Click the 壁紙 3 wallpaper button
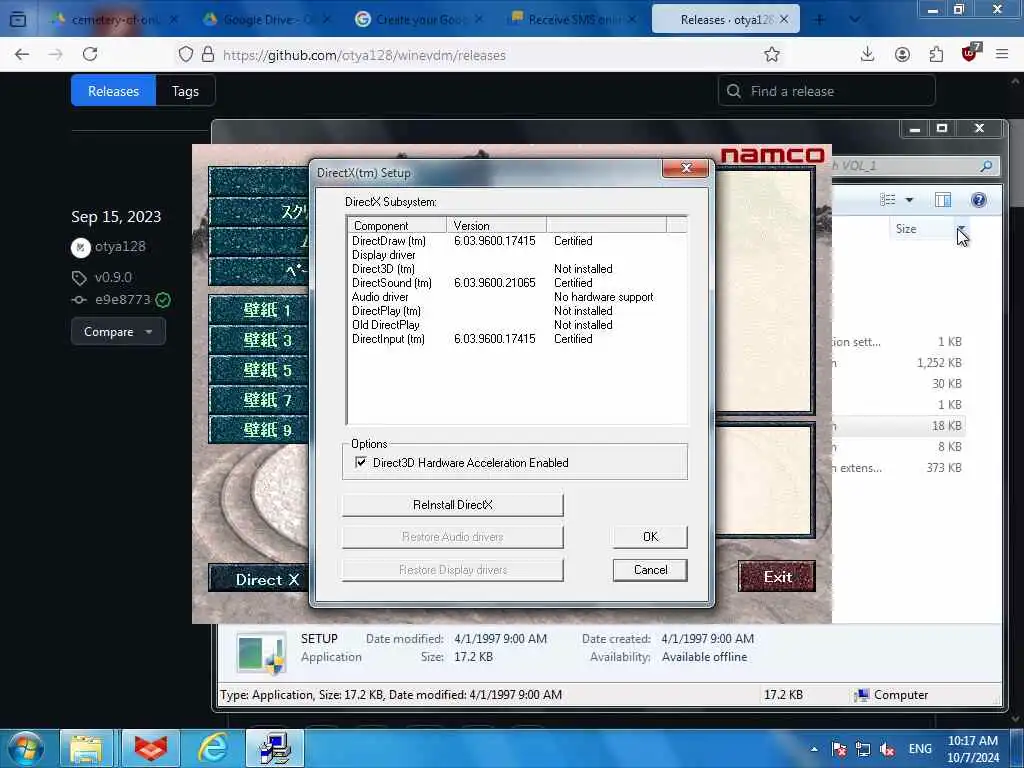This screenshot has height=768, width=1024. tap(259, 340)
